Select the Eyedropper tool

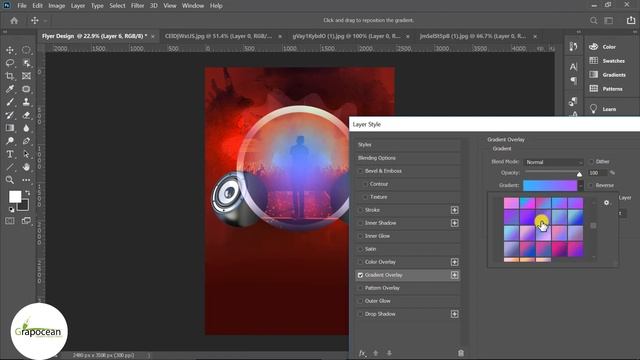tap(10, 89)
